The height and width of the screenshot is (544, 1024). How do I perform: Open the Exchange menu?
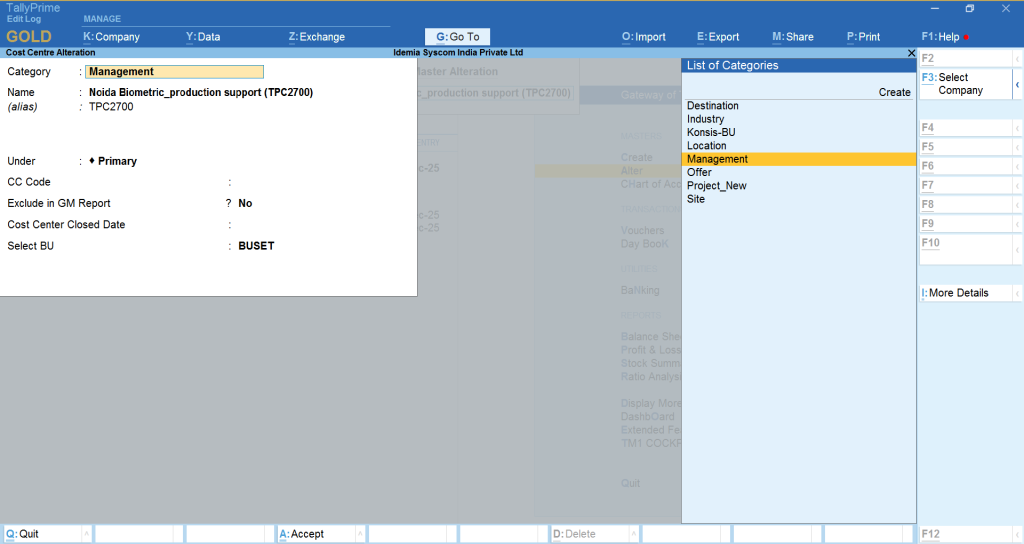316,37
